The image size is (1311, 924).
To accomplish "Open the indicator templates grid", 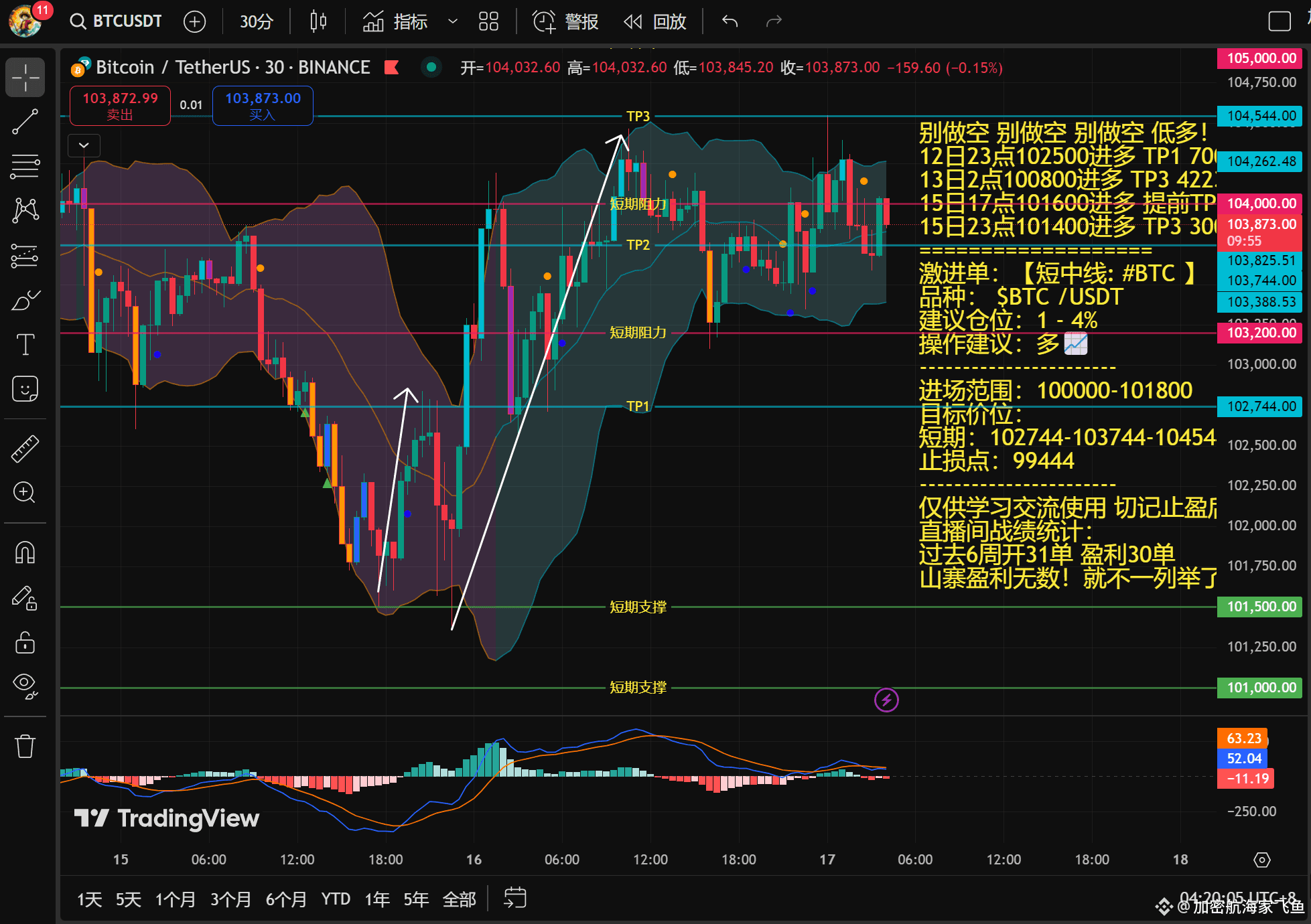I will pyautogui.click(x=488, y=21).
